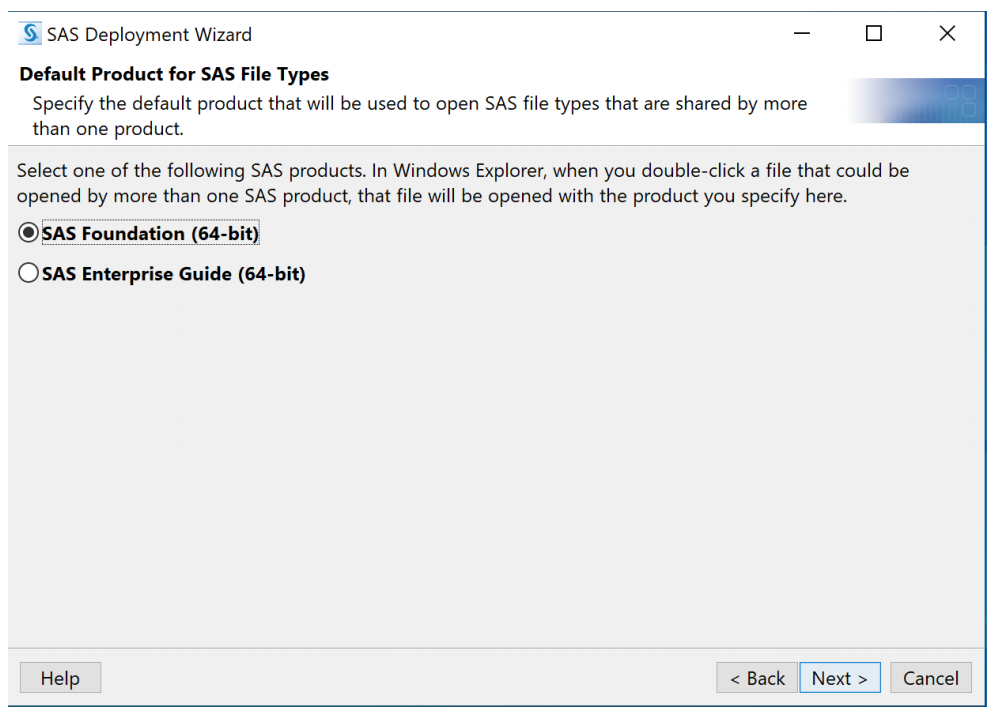Minimize the SAS Deployment Wizard window
This screenshot has width=990, height=714.
coord(802,33)
